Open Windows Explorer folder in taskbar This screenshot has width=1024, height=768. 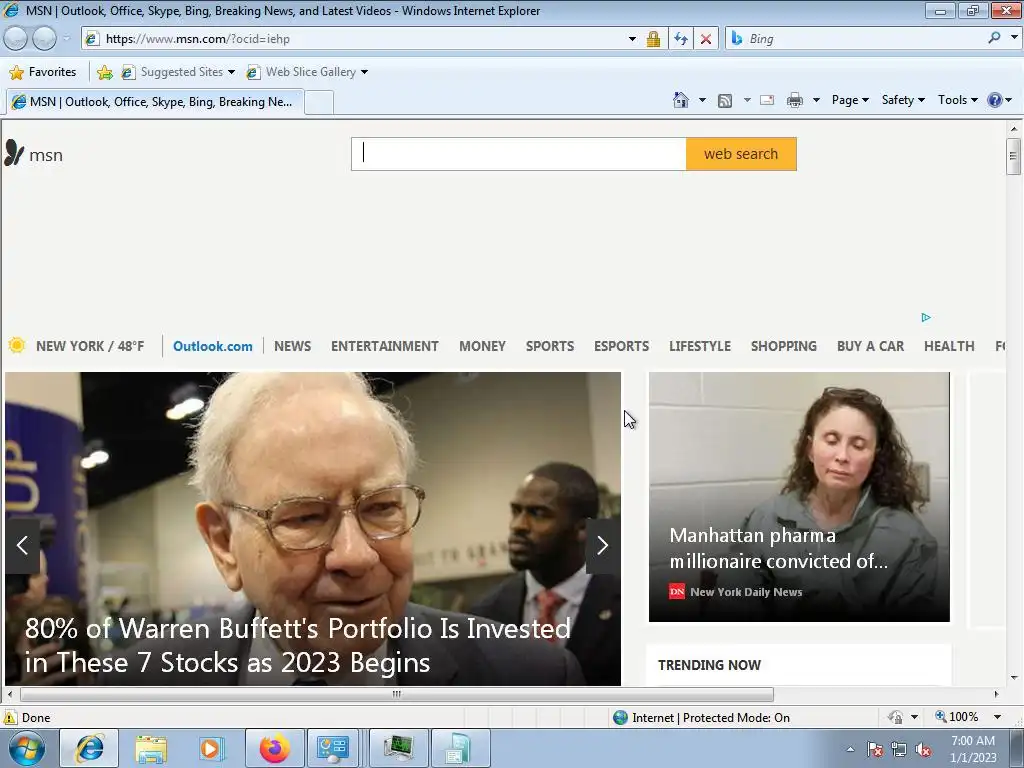tap(152, 748)
